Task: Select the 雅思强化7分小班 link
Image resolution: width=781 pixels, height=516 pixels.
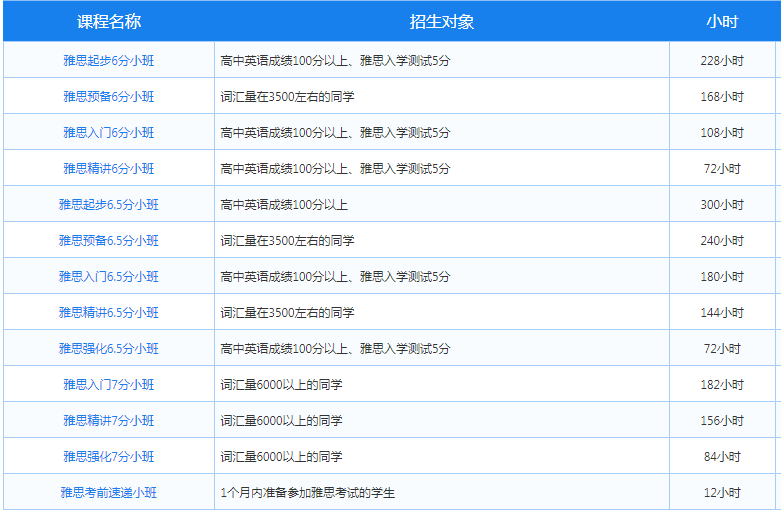Action: coord(108,457)
